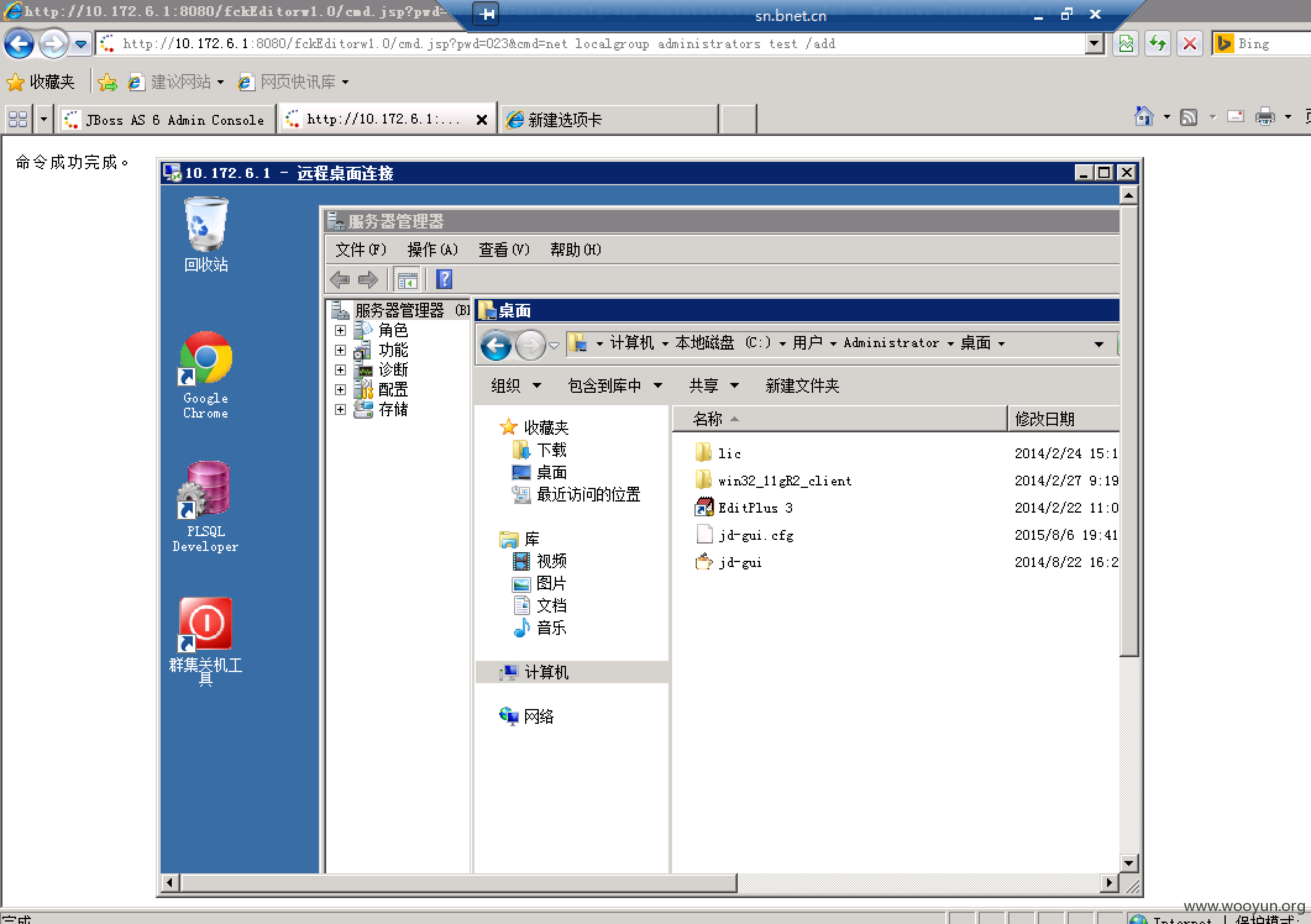Switch to 新建选项卡 tab
The width and height of the screenshot is (1311, 924).
[x=609, y=119]
